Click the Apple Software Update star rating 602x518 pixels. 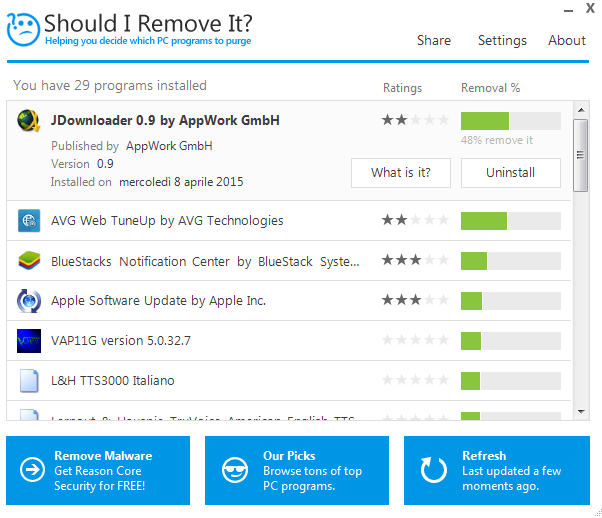pyautogui.click(x=415, y=300)
